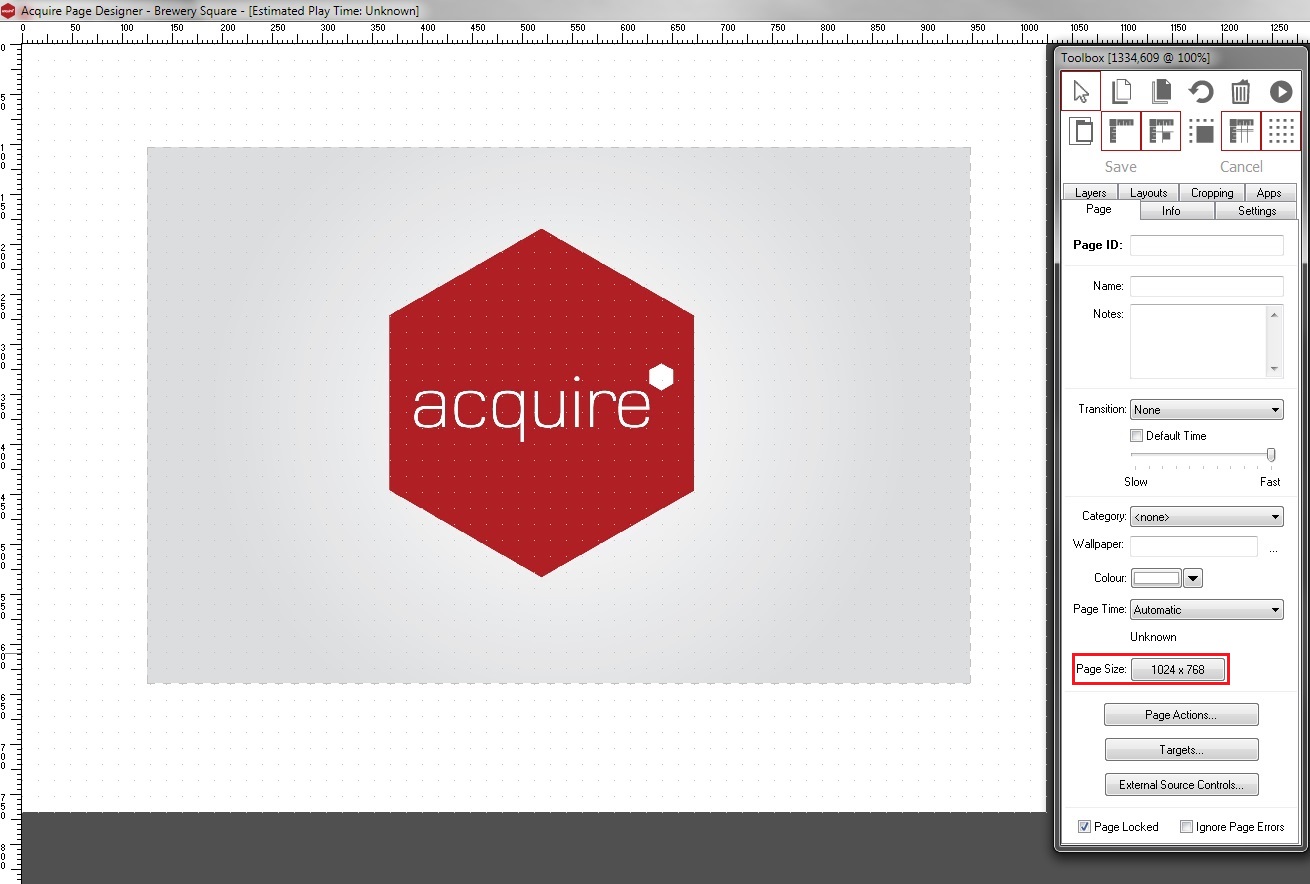The height and width of the screenshot is (884, 1310).
Task: Toggle the rulers with object block icon
Action: tap(1161, 131)
